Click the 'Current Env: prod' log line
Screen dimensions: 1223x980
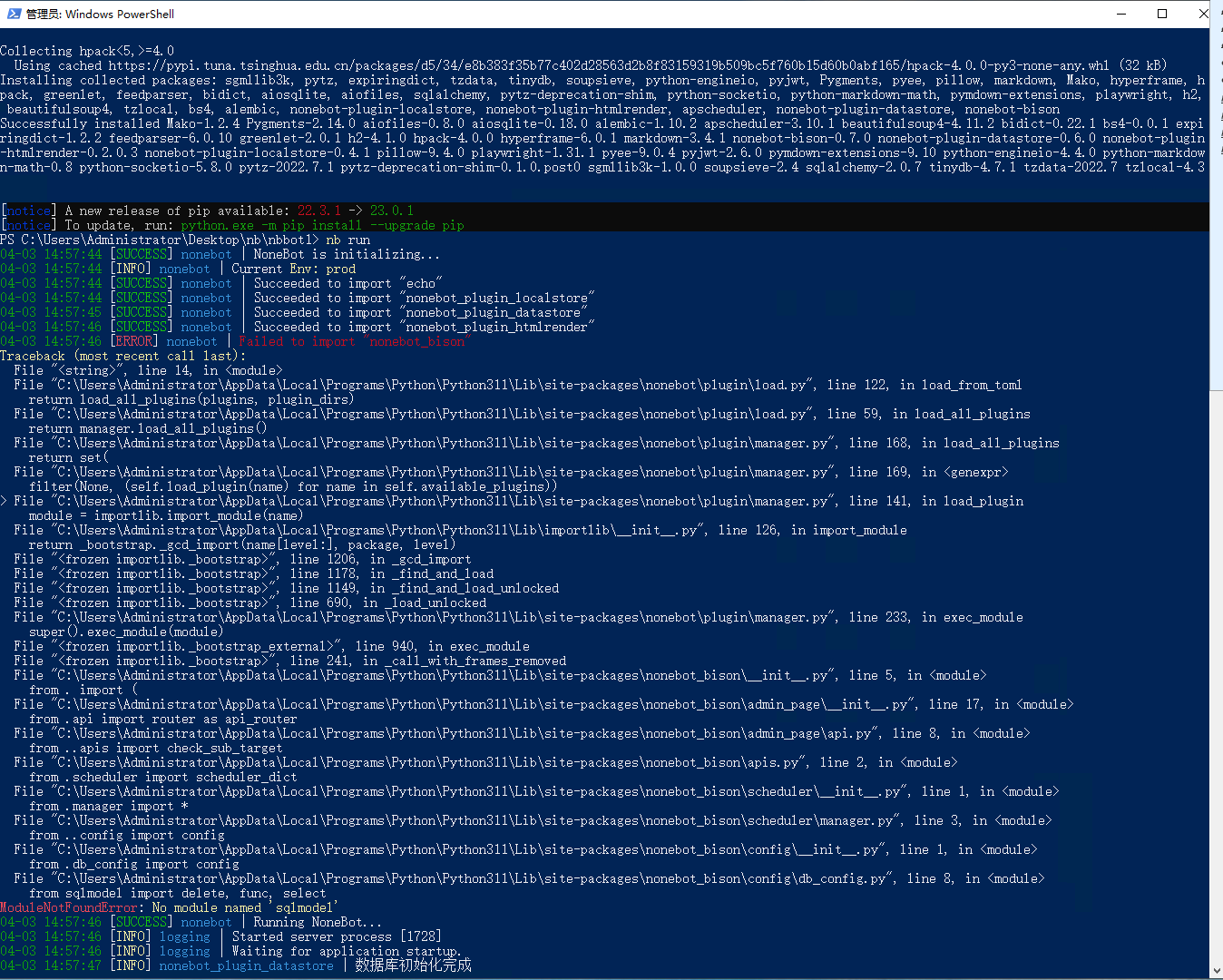point(295,268)
